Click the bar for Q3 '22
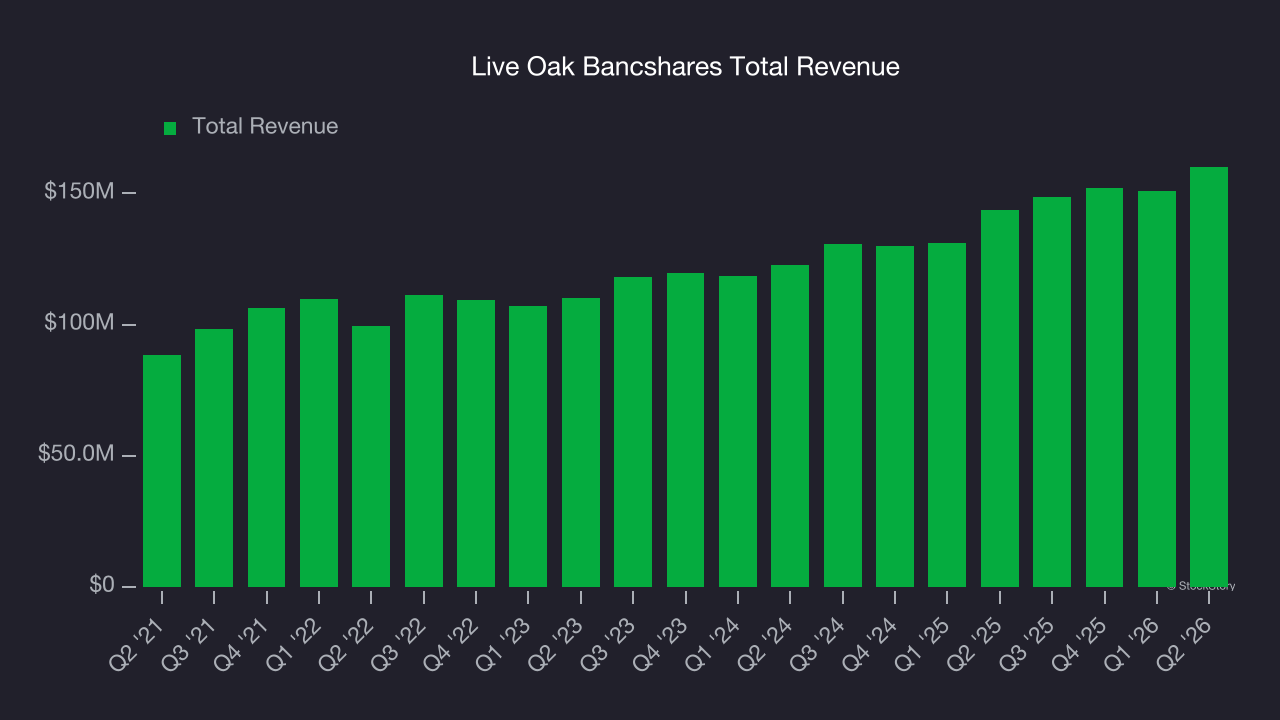 pyautogui.click(x=424, y=441)
